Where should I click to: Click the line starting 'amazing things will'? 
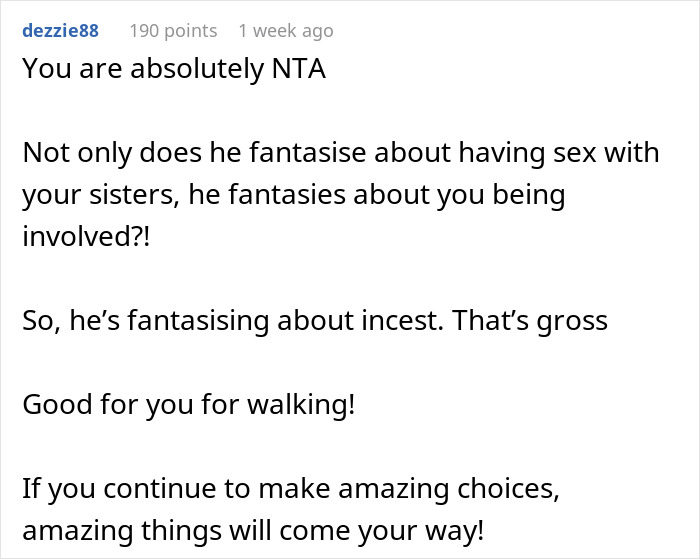pyautogui.click(x=253, y=531)
